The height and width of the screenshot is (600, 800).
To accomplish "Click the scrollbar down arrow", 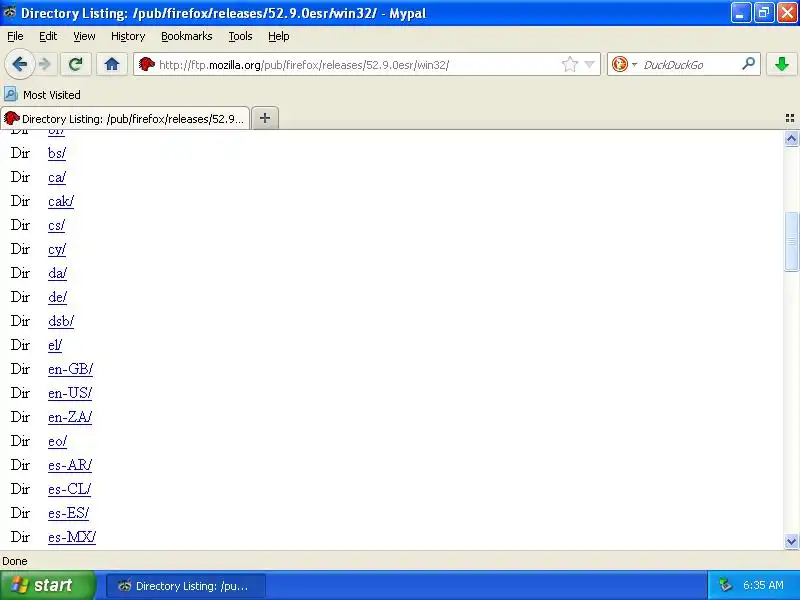I will pyautogui.click(x=791, y=541).
